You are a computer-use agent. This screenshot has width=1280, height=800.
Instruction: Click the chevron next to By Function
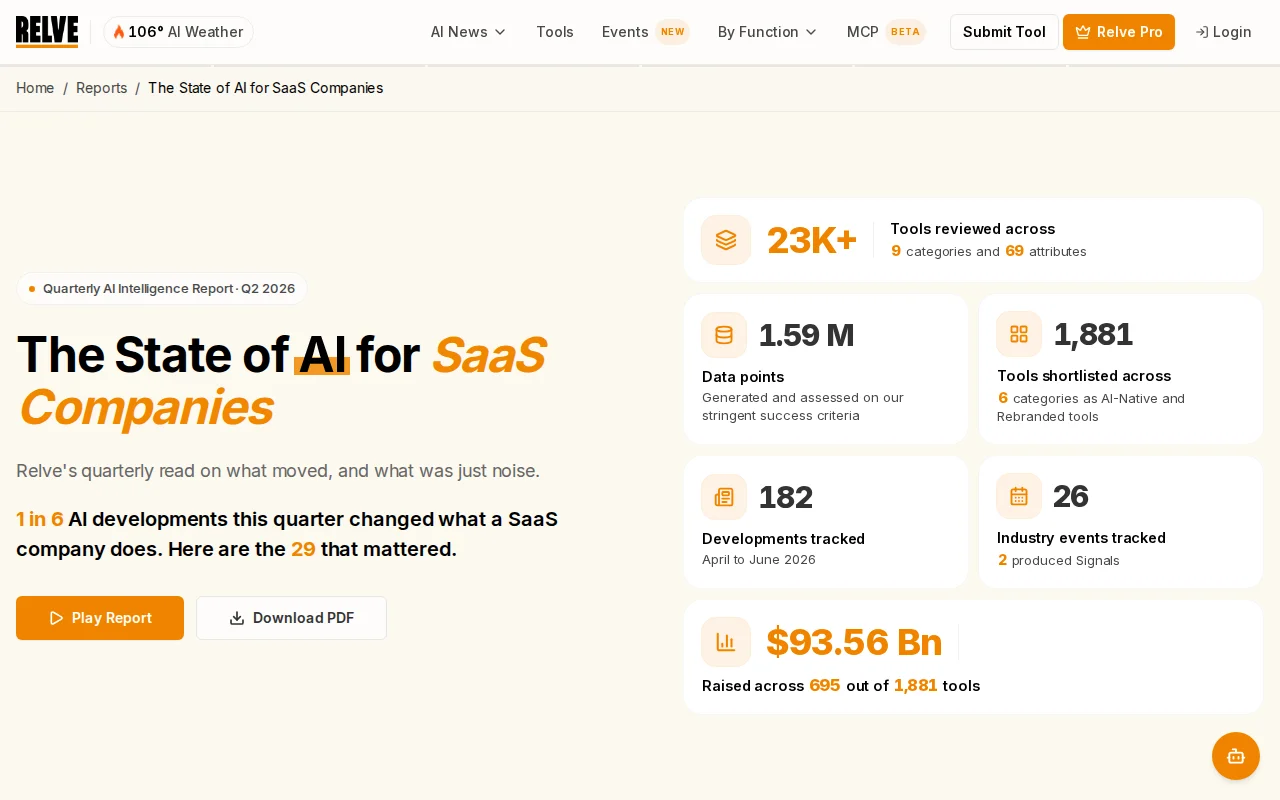(811, 32)
